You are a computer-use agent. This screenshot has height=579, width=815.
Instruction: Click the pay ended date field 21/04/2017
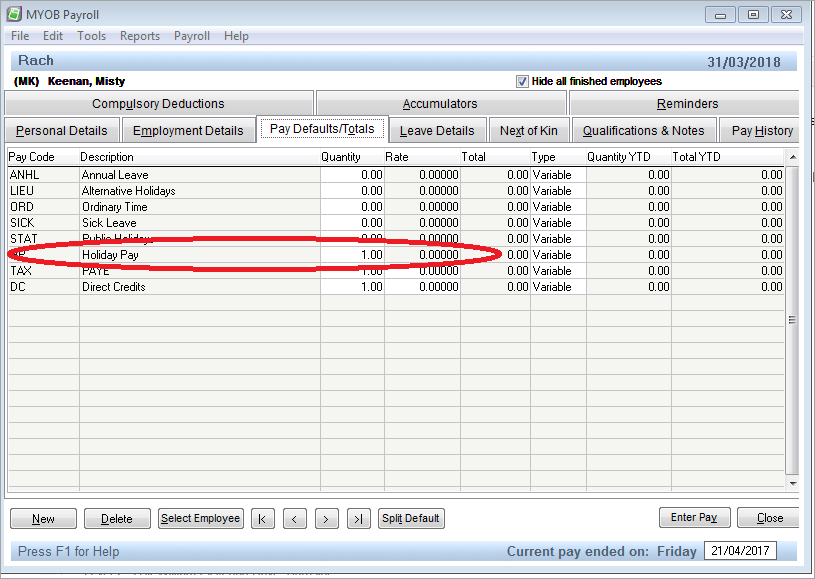[x=740, y=550]
